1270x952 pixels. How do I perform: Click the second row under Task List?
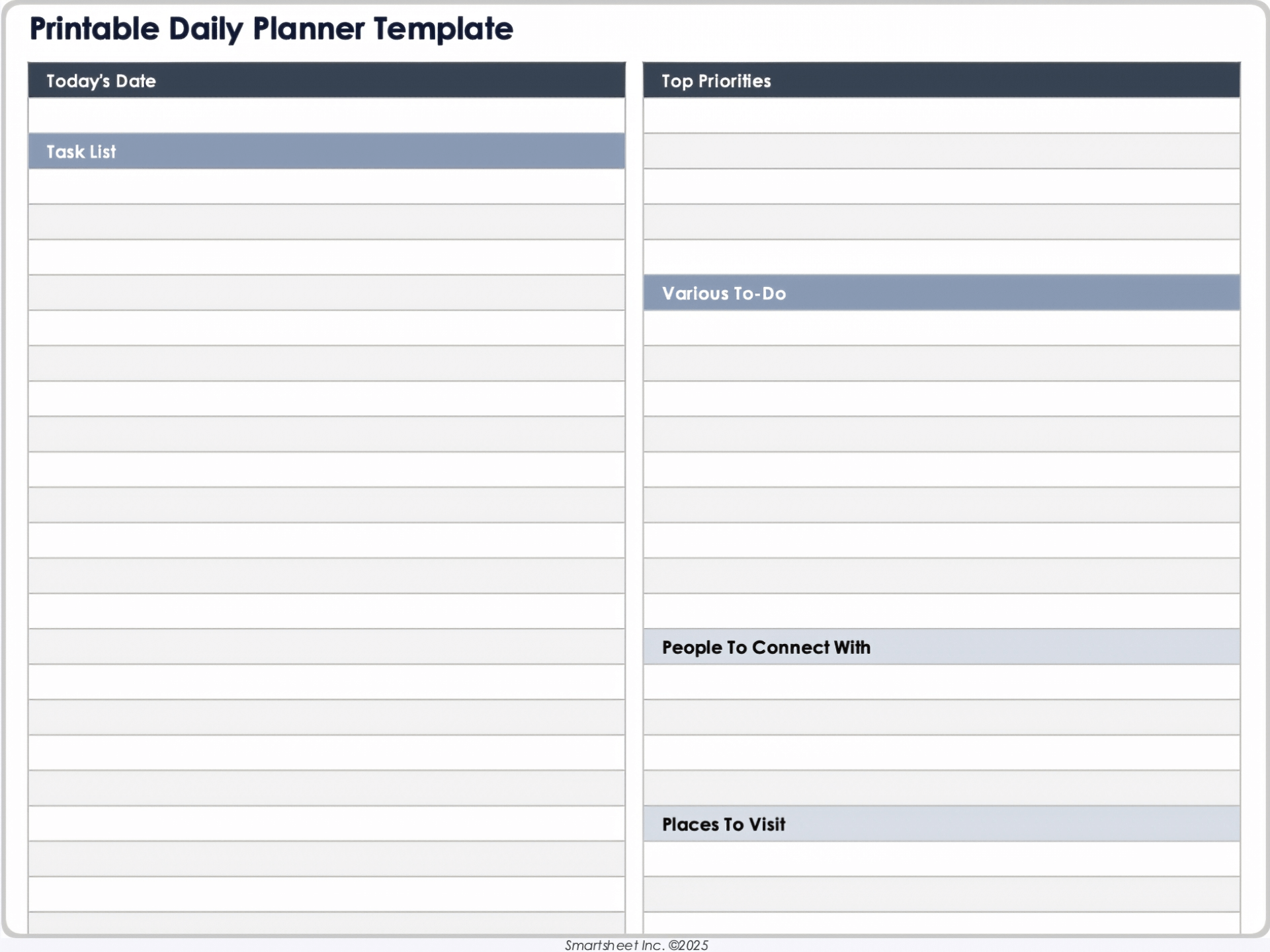[326, 222]
